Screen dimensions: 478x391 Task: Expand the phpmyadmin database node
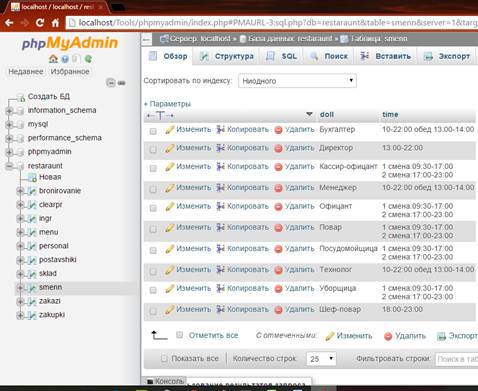point(9,152)
